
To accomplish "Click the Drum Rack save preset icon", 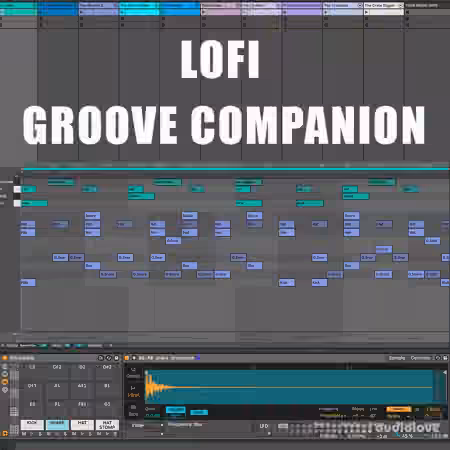I will 116,358.
